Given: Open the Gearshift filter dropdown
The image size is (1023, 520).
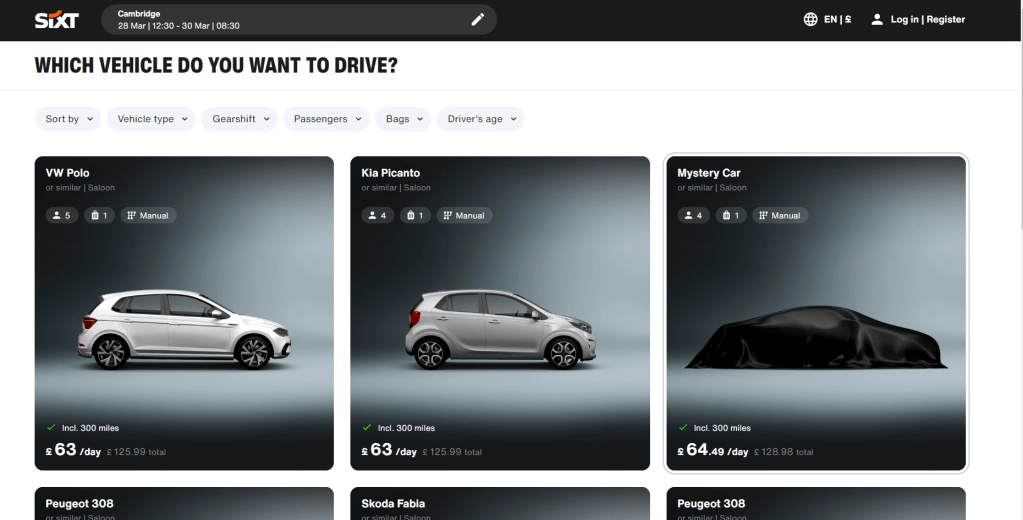Looking at the screenshot, I should tap(239, 119).
